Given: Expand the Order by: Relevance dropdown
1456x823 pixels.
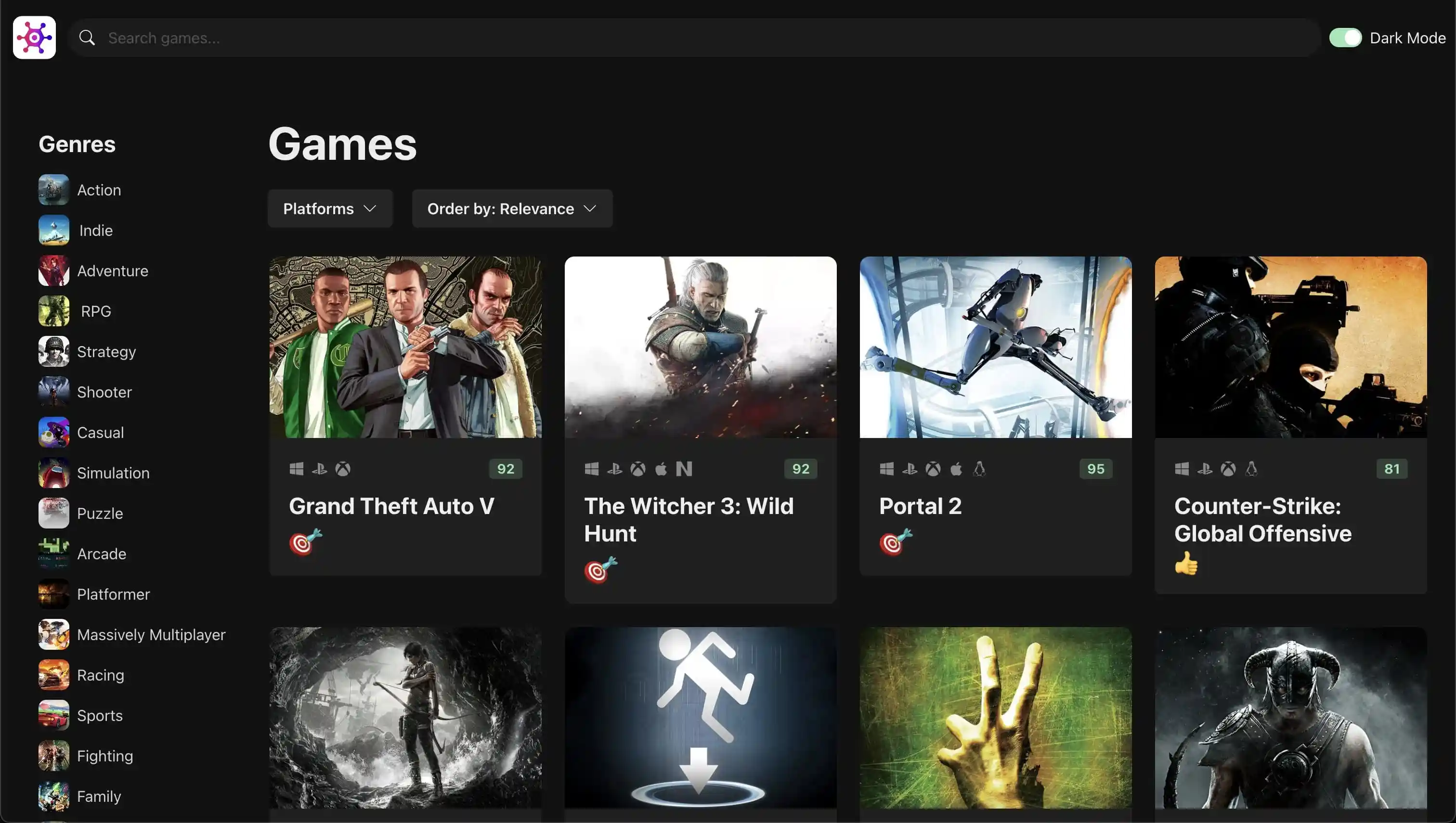Looking at the screenshot, I should pos(512,208).
